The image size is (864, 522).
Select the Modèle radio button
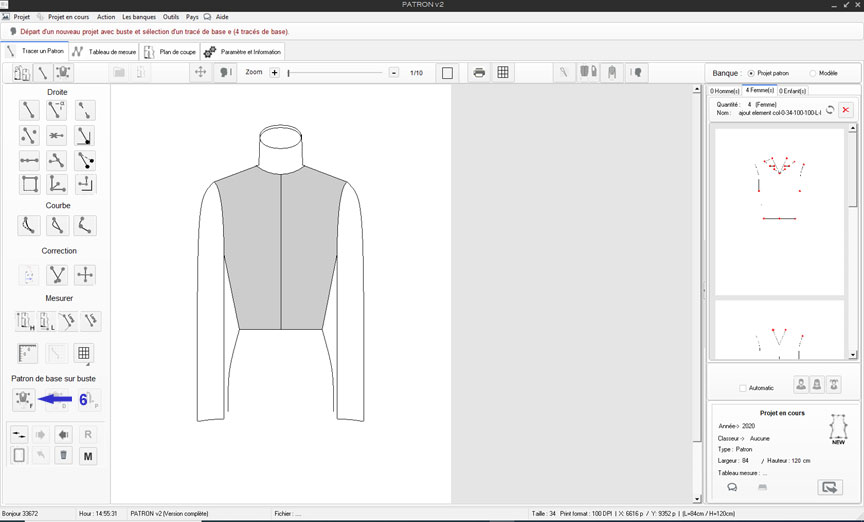(812, 73)
